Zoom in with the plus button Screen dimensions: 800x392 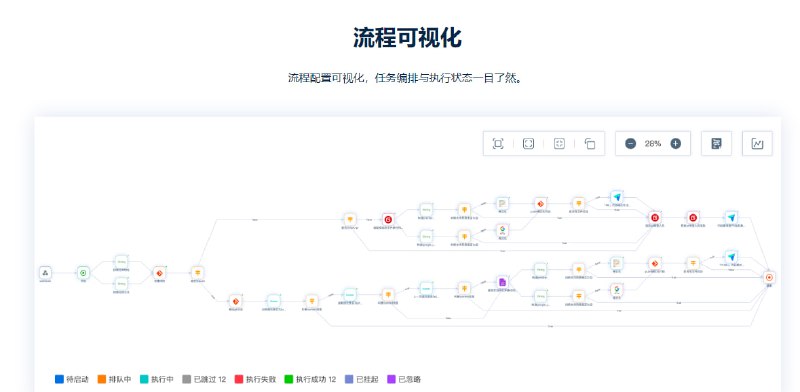tap(676, 143)
